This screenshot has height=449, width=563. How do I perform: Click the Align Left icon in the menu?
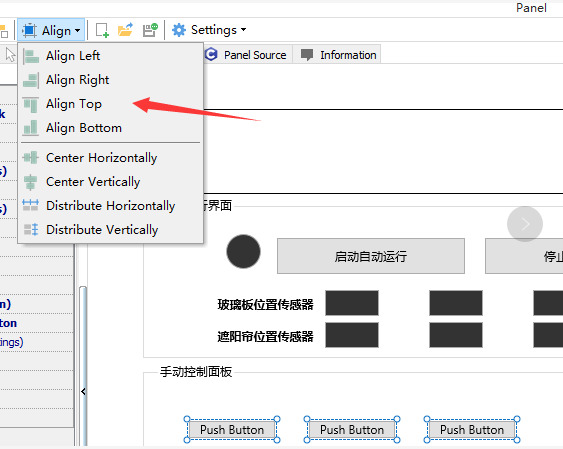point(31,56)
